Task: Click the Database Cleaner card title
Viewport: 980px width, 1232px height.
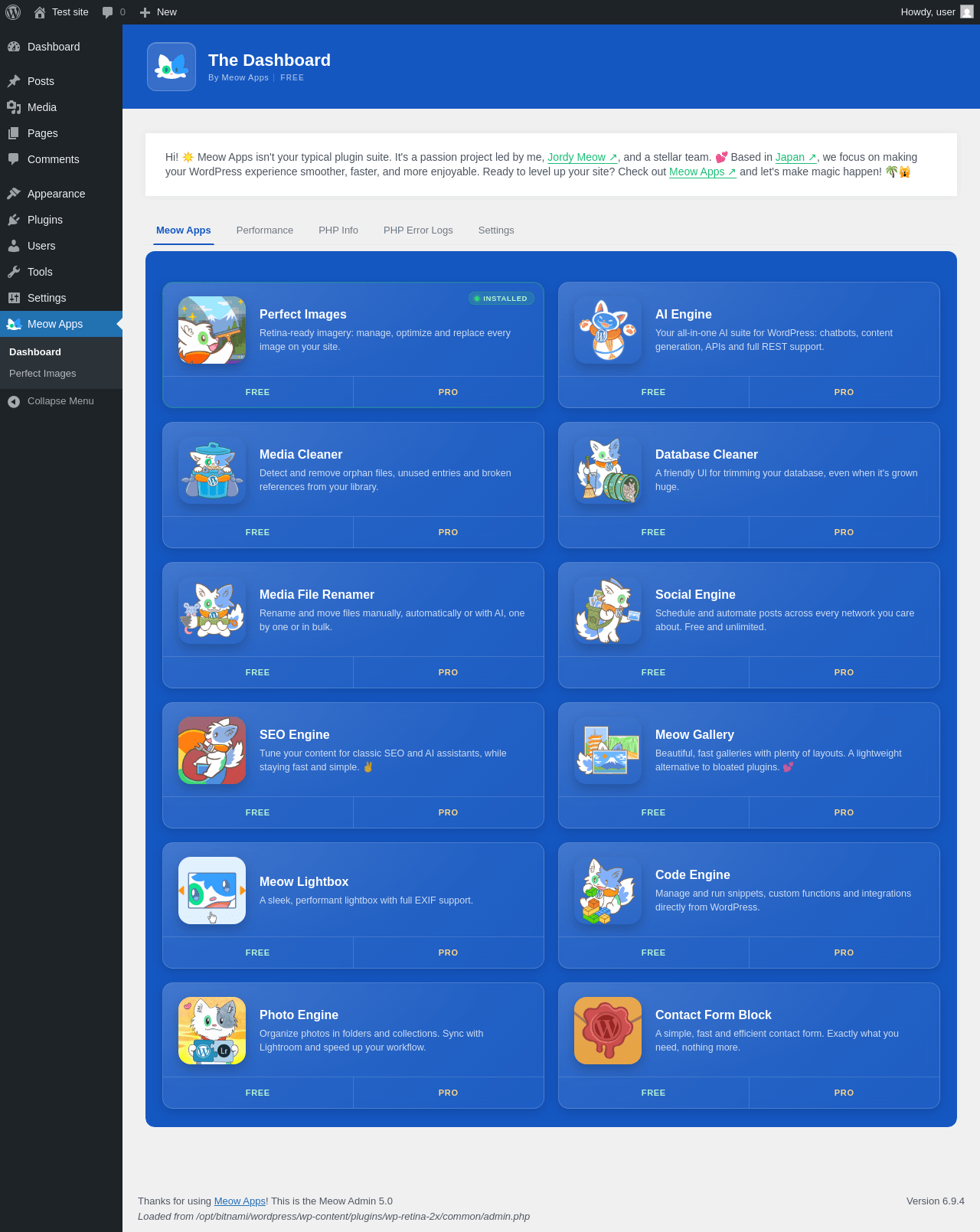Action: [x=707, y=454]
